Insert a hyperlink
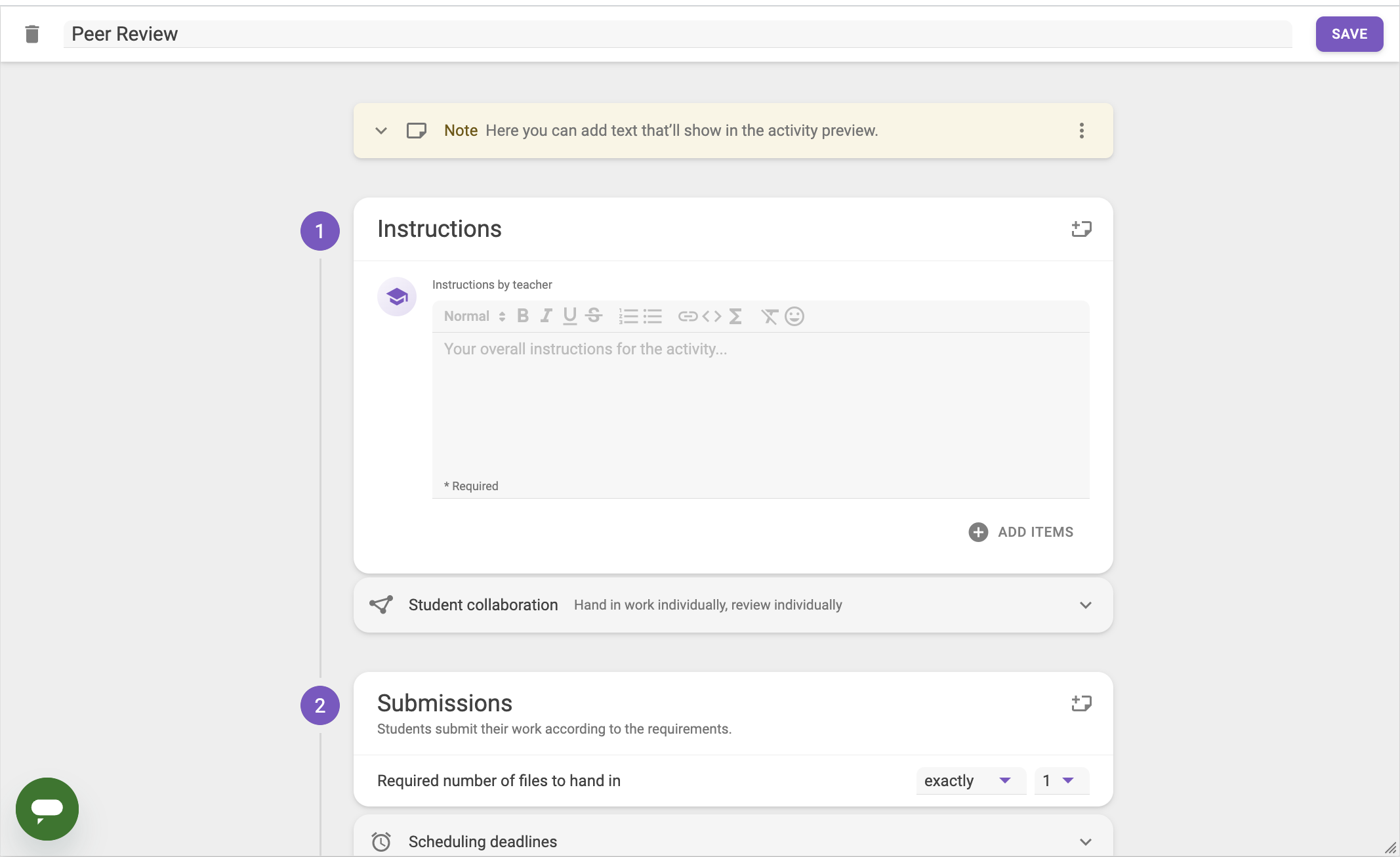 click(687, 316)
